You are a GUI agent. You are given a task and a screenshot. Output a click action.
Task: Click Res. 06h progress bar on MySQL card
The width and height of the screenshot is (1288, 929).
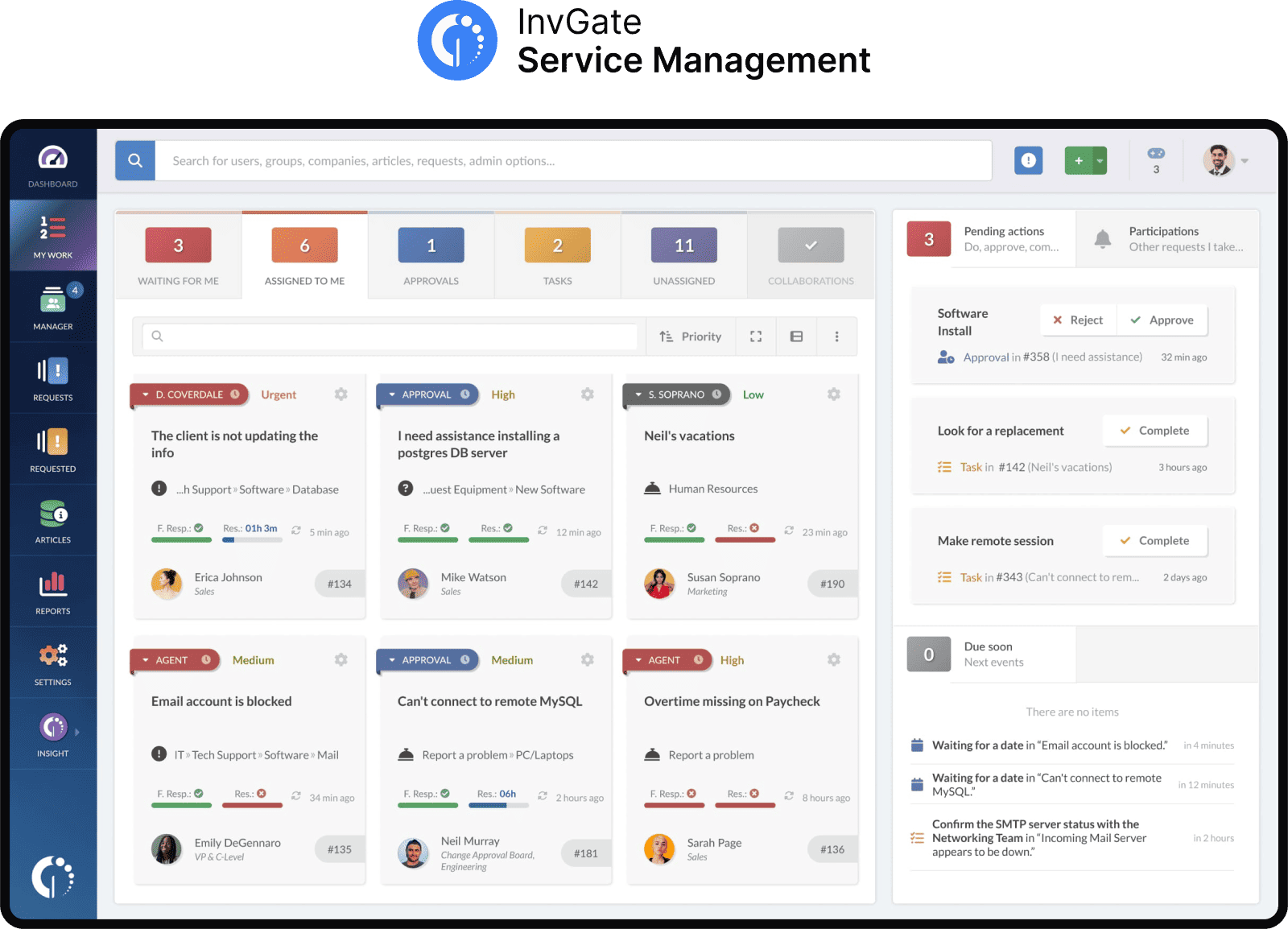498,805
